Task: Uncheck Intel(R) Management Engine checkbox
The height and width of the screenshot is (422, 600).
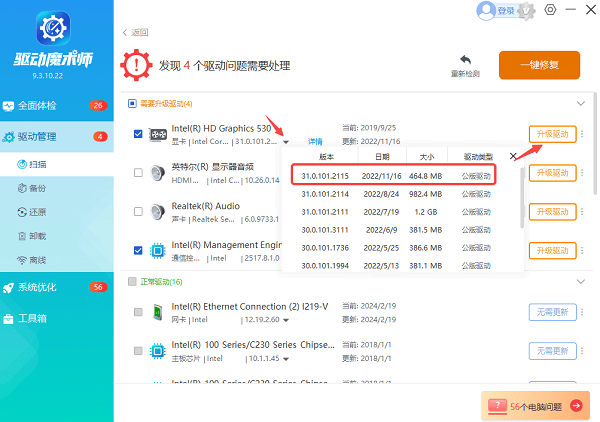Action: [138, 250]
